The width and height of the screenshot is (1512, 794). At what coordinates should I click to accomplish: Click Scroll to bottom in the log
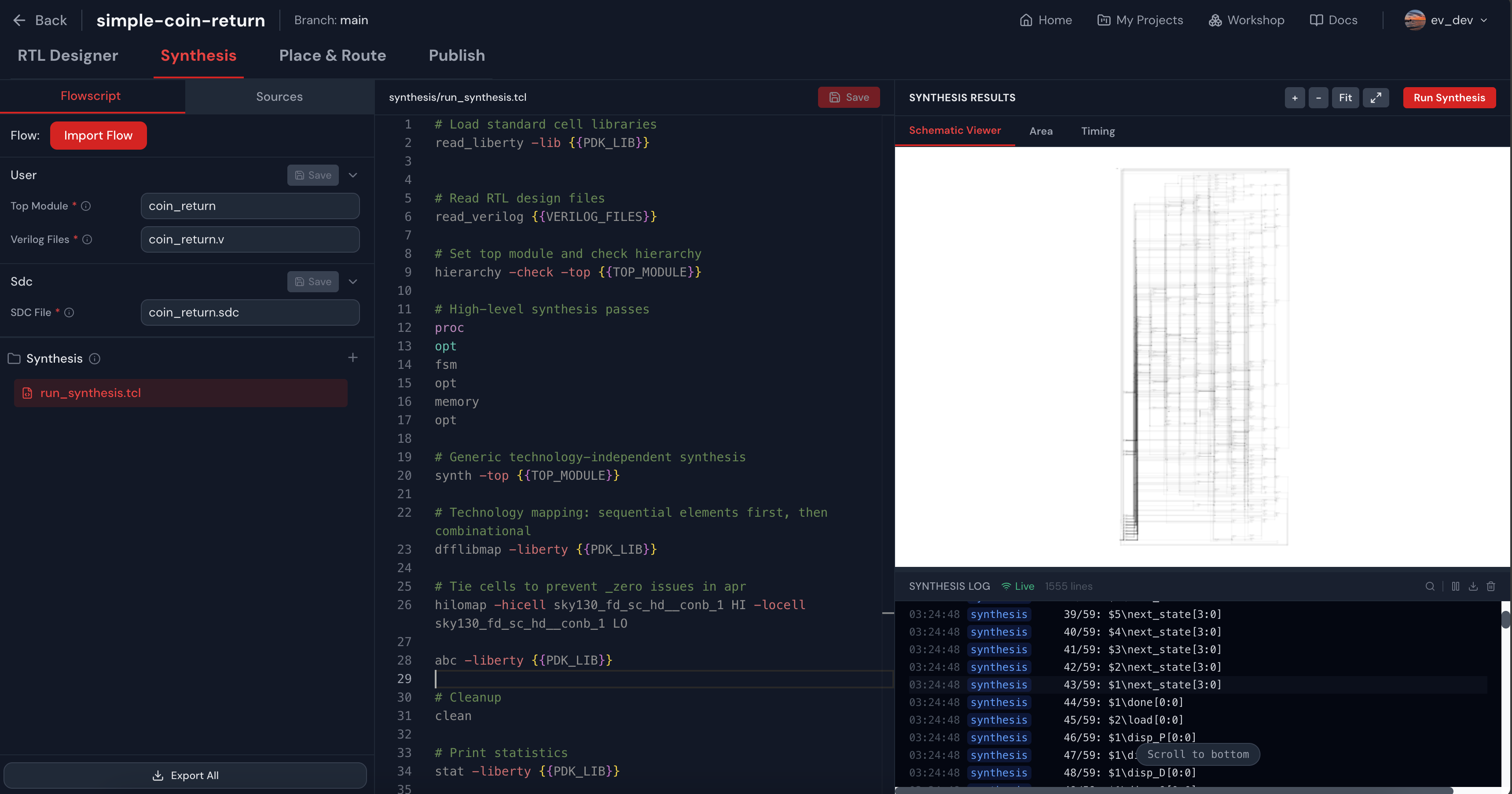click(x=1197, y=754)
